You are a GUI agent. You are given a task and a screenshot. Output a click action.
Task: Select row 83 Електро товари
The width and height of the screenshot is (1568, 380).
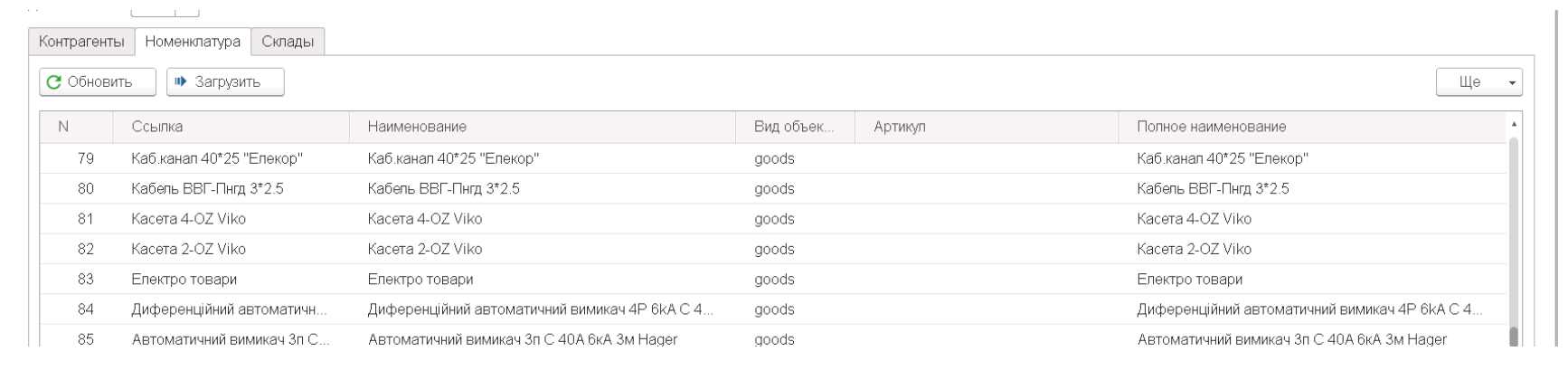[774, 280]
